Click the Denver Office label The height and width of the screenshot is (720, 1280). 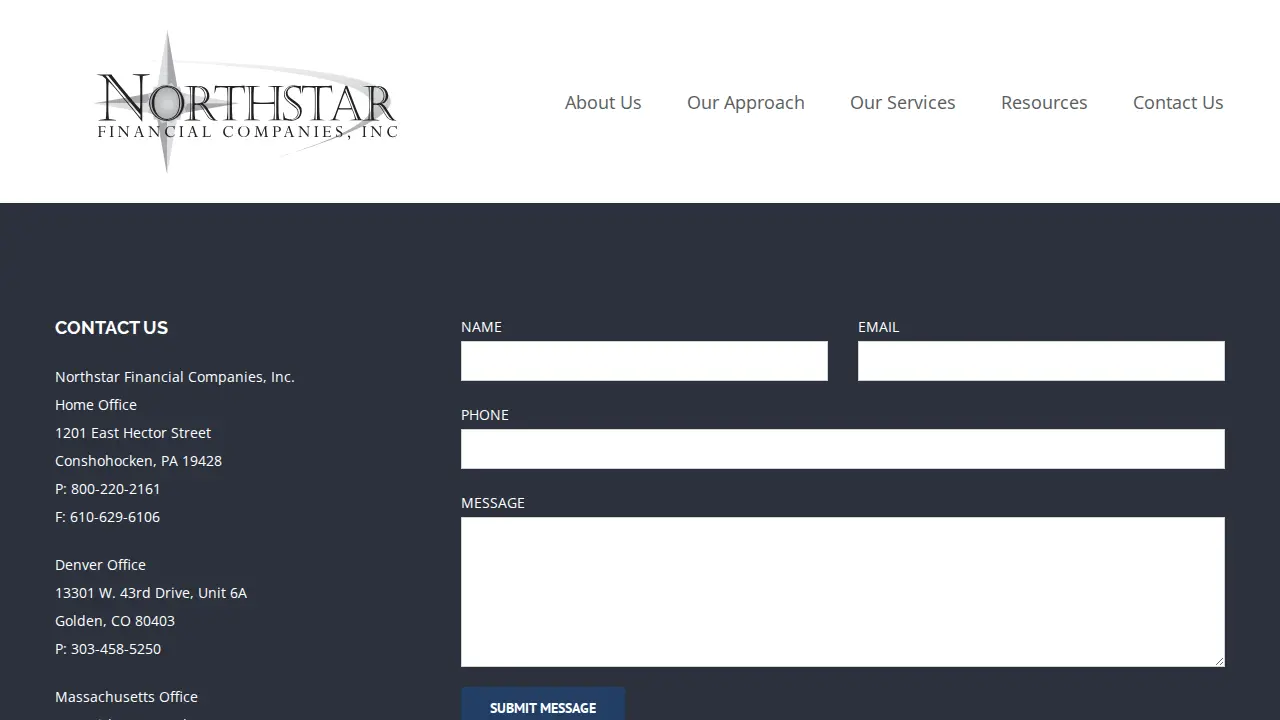tap(100, 565)
